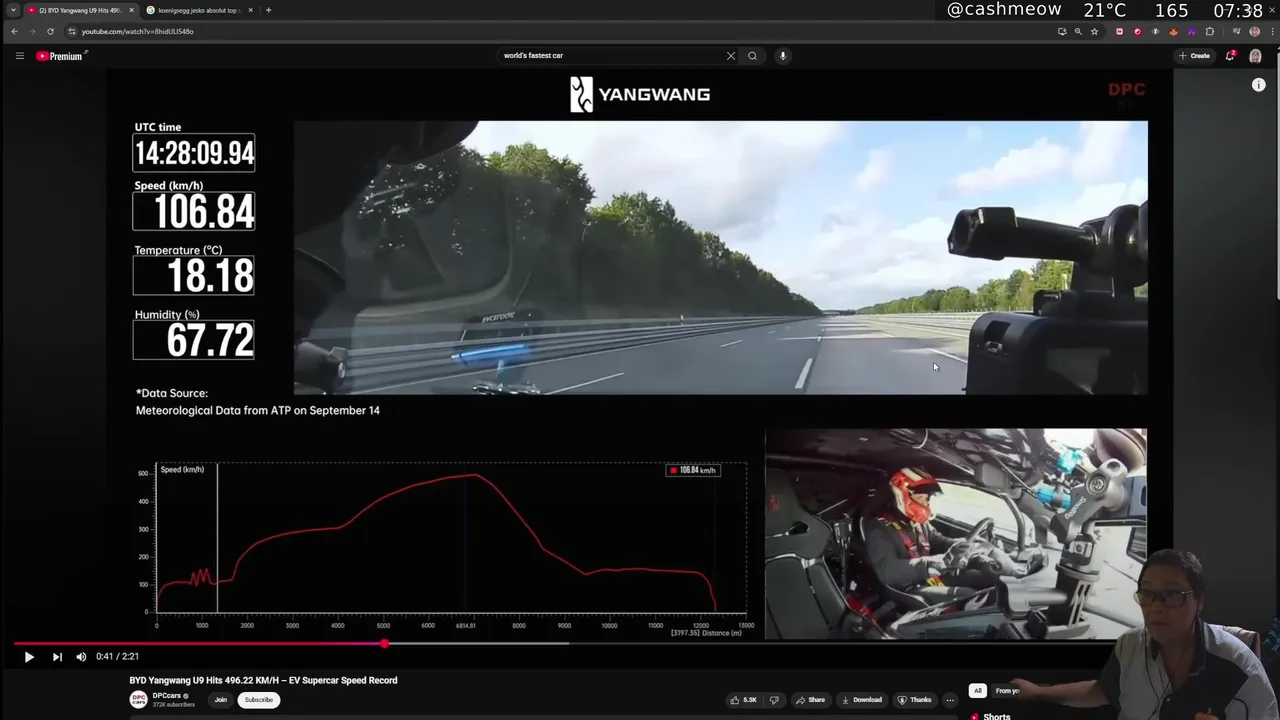Click video title BYD Yangwang U9 Hits

coord(263,680)
